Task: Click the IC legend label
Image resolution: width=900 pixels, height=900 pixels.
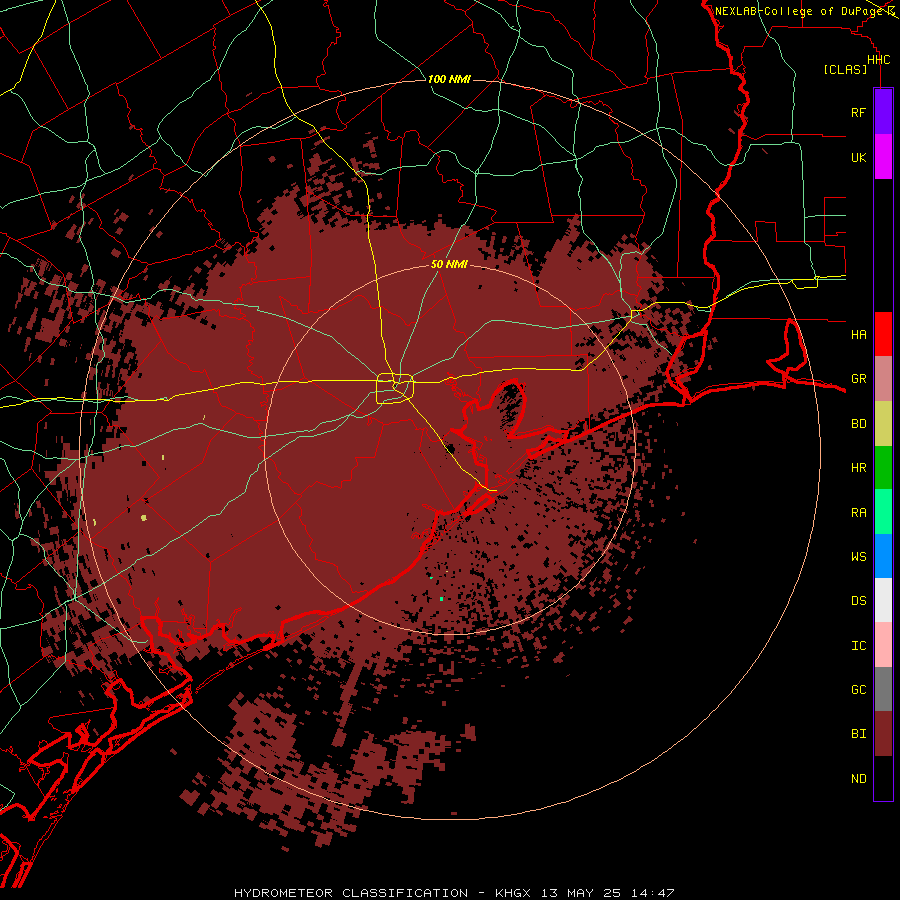Action: coord(858,646)
